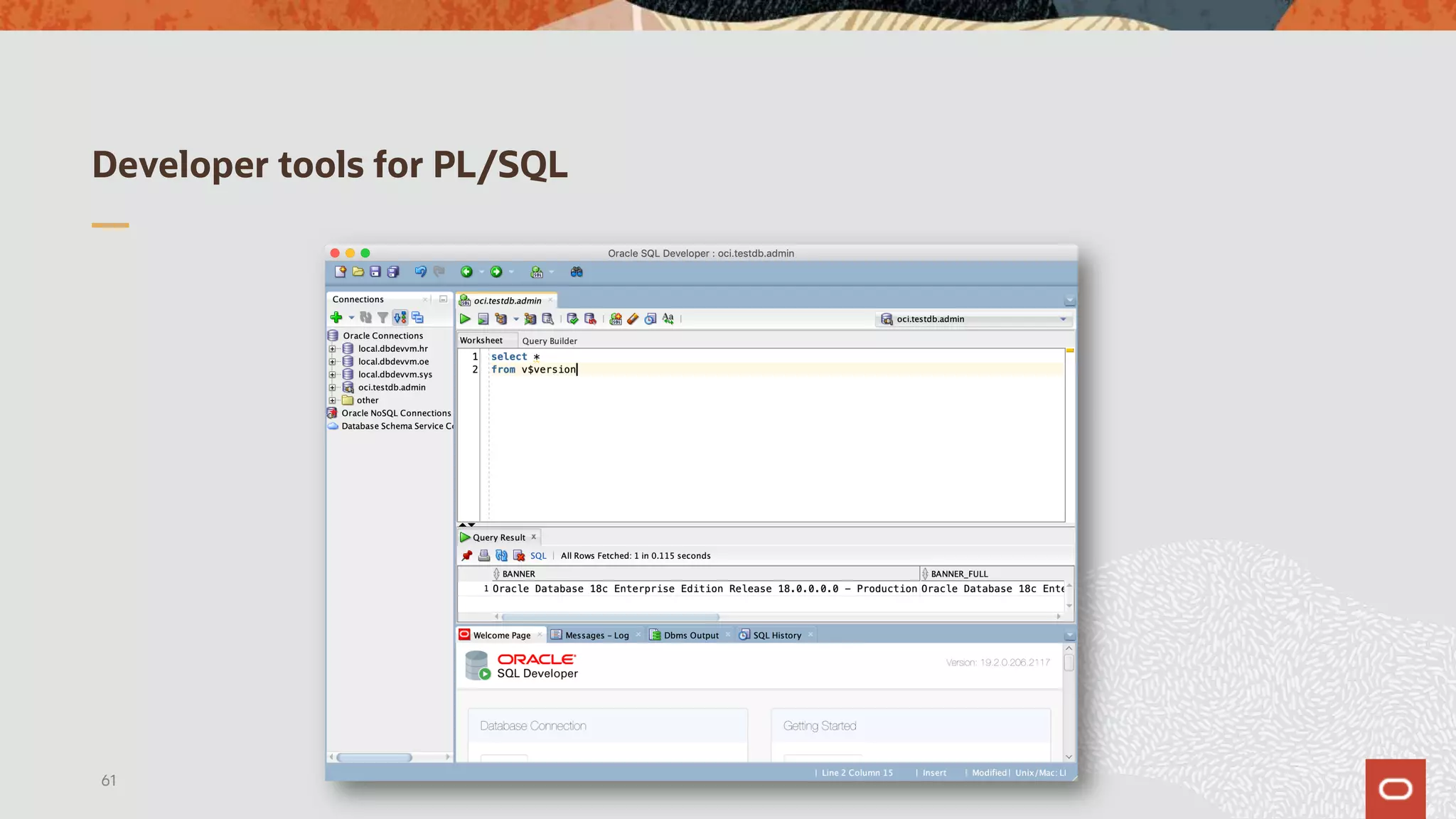Toggle upper/lower case with the Aa icon
This screenshot has height=819, width=1456.
(x=668, y=318)
